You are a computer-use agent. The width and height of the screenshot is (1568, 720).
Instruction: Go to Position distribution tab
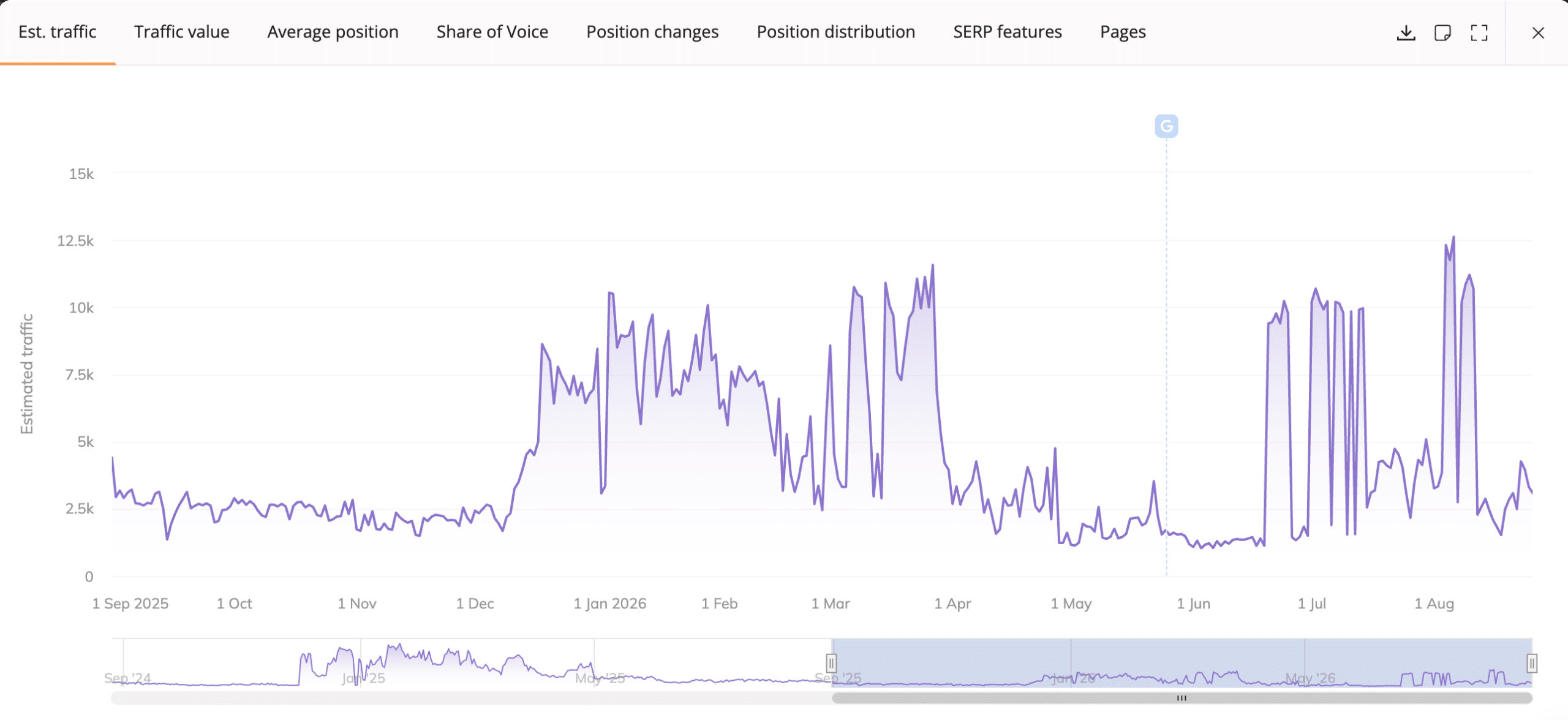[x=836, y=32]
